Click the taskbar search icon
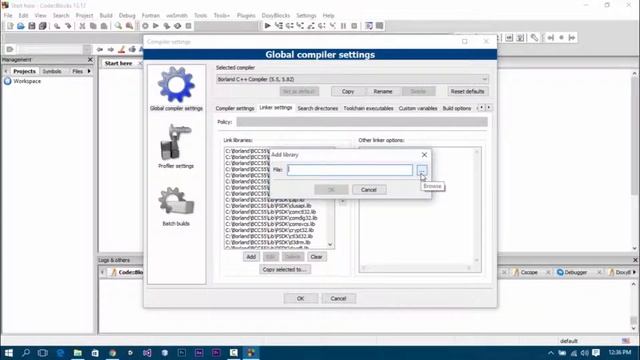Image resolution: width=640 pixels, height=360 pixels. click(26, 353)
